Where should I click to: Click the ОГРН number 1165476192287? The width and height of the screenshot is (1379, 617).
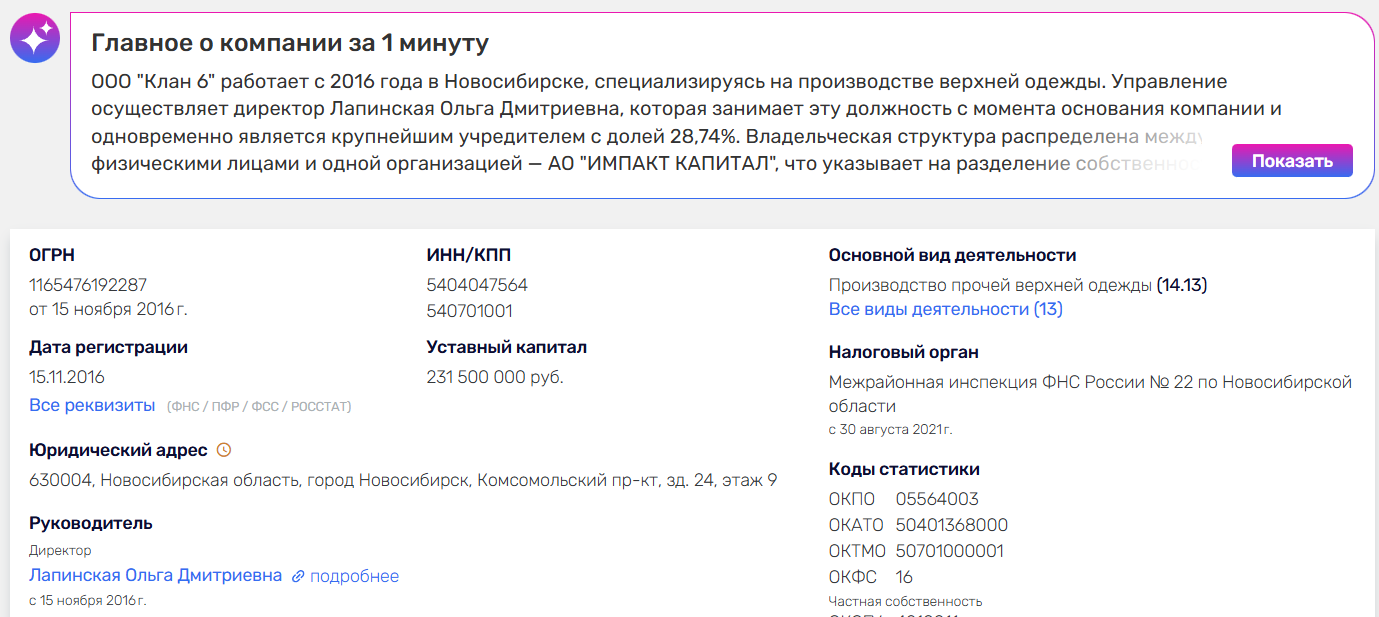[x=88, y=285]
